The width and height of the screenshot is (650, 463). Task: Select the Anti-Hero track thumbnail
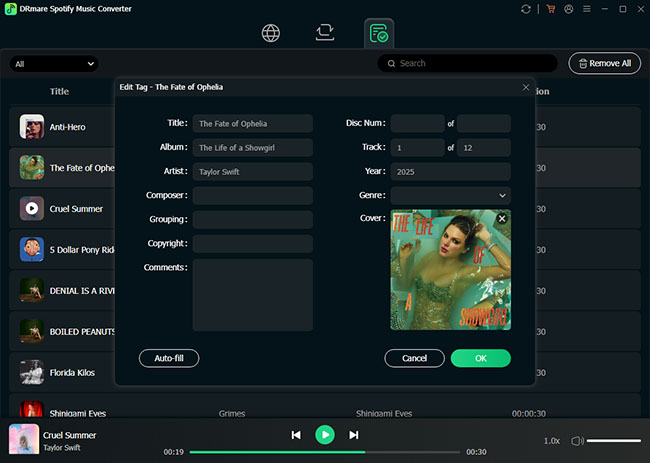click(32, 126)
